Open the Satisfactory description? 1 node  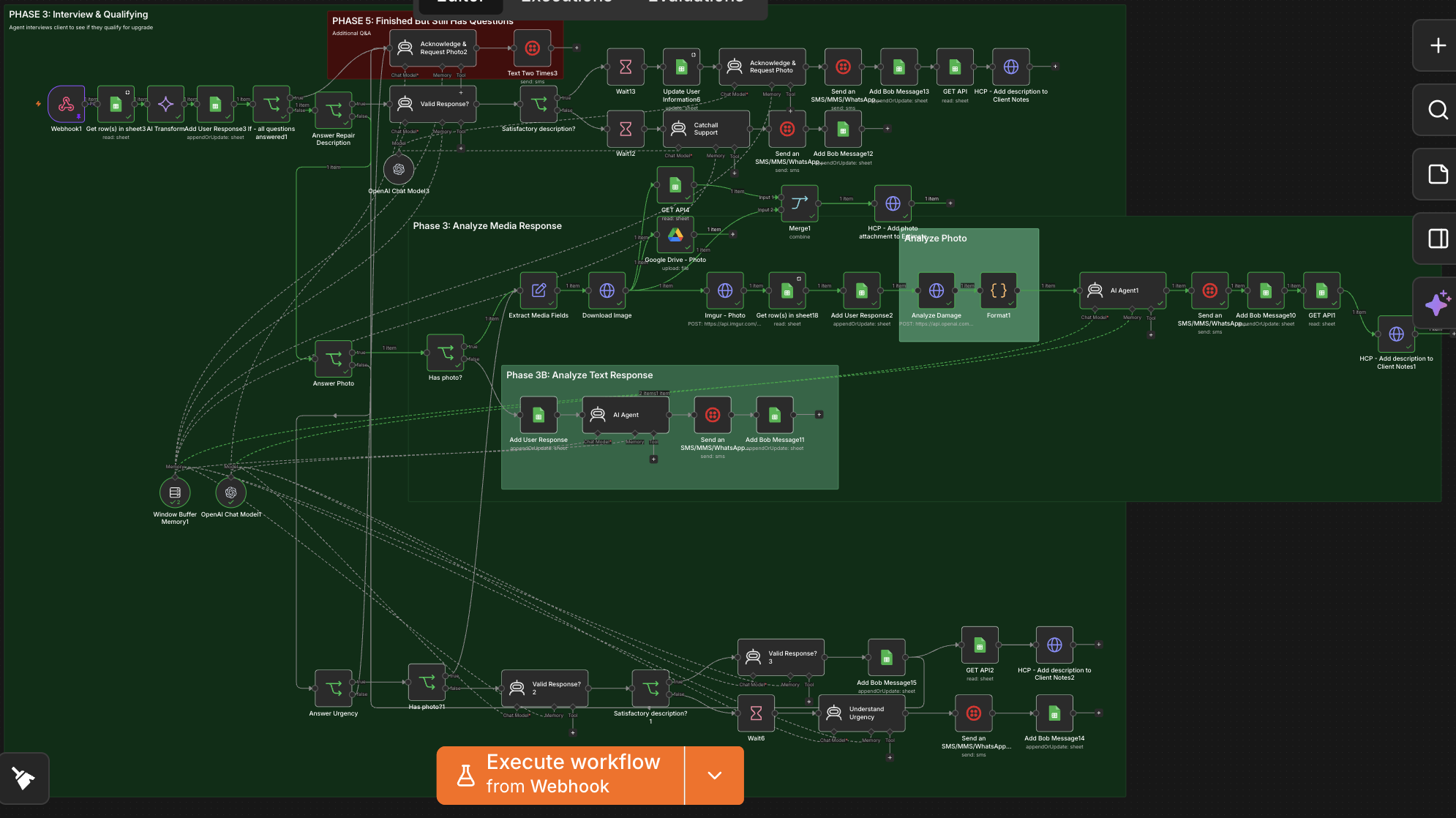click(650, 689)
